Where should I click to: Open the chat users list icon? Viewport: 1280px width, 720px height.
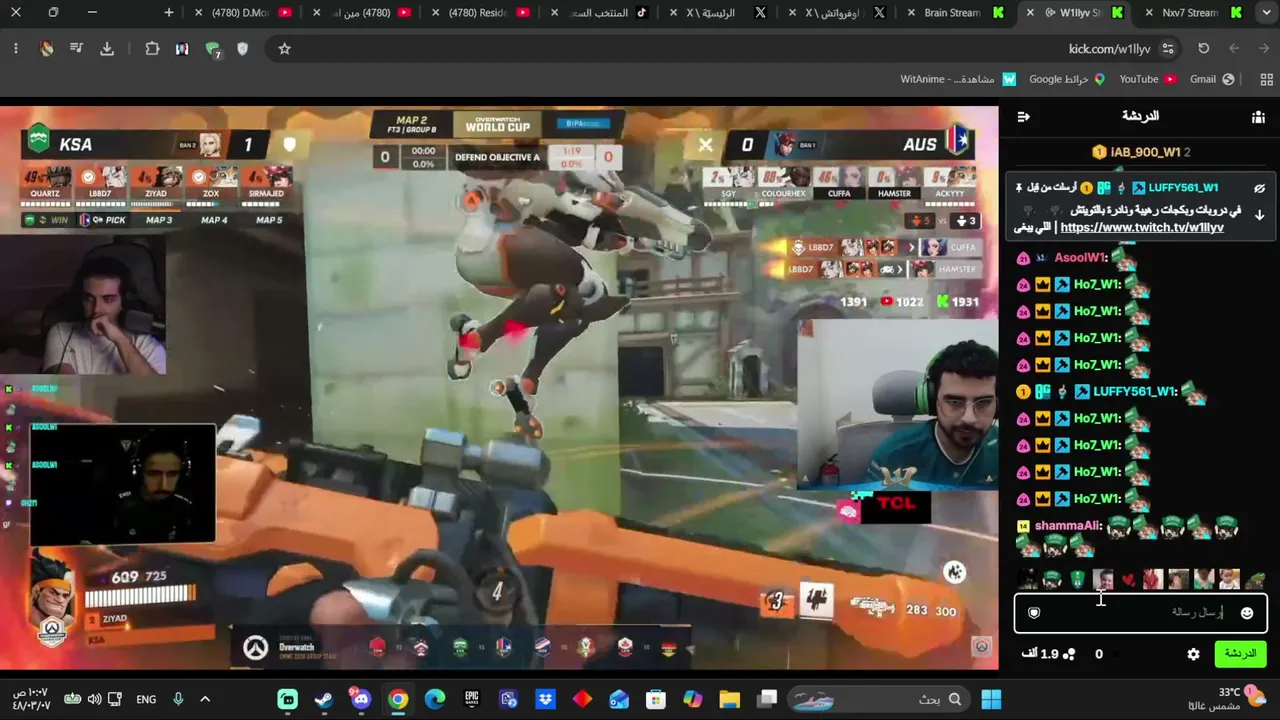[x=1258, y=117]
